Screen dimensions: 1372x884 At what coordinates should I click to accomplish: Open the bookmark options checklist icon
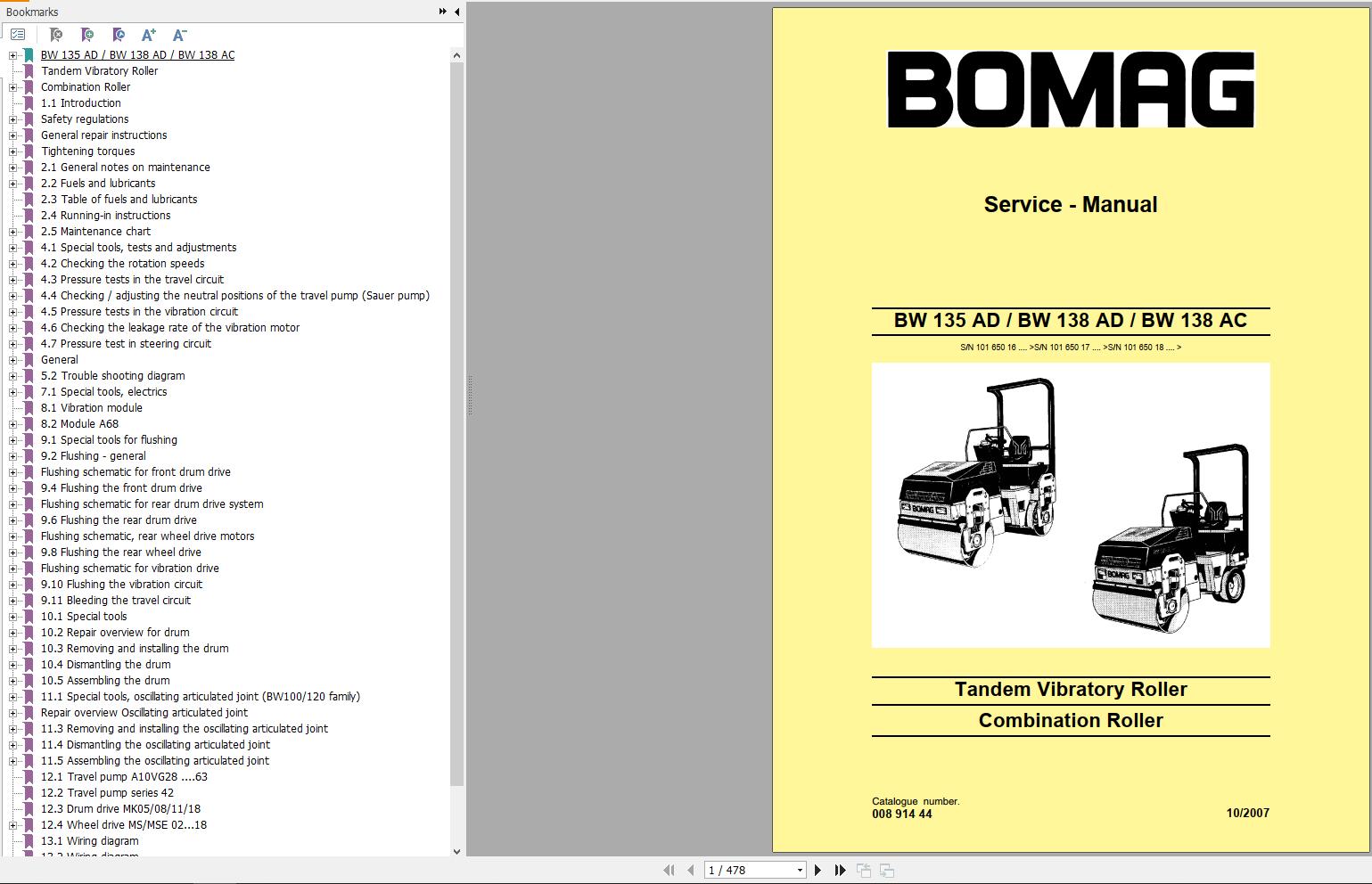point(18,35)
